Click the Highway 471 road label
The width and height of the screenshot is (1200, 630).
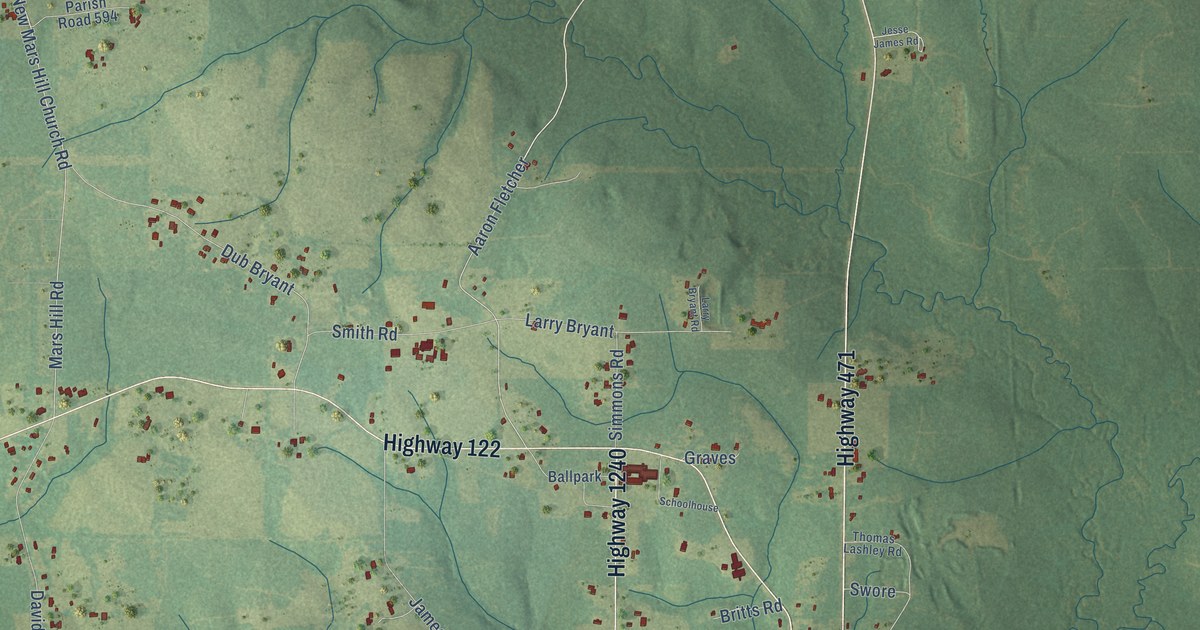pos(848,408)
